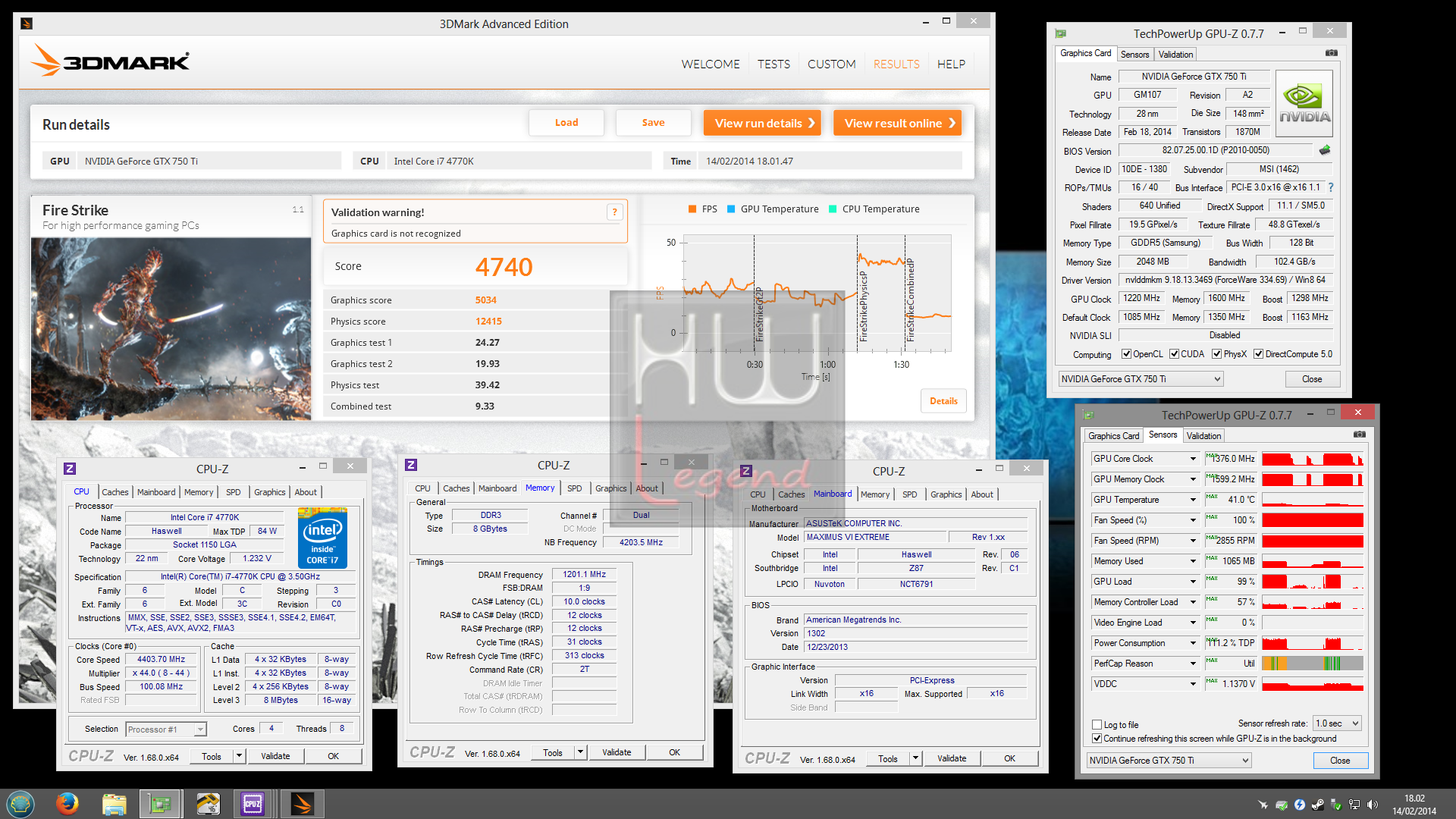Click the blue GPU Temperature legend swatch

[x=731, y=209]
